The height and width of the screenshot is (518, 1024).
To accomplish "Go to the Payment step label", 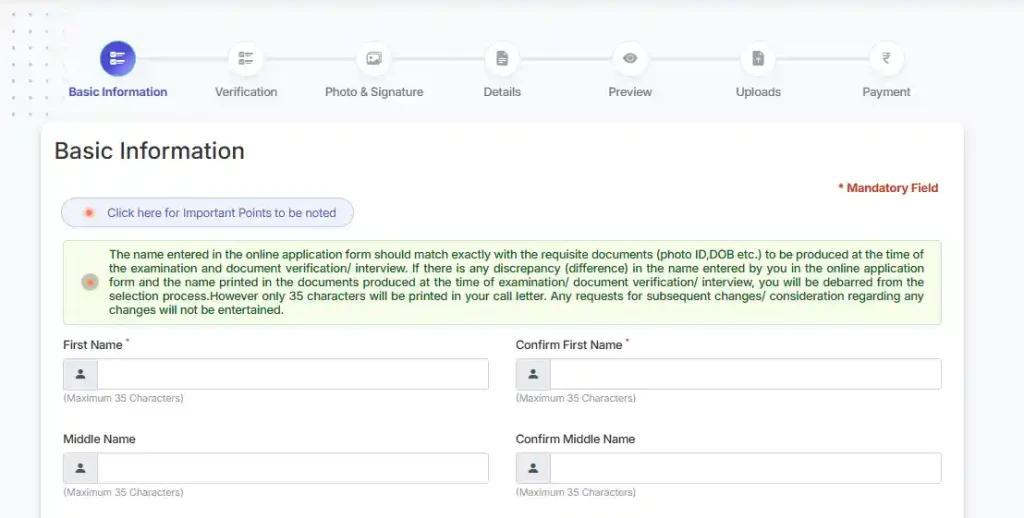I will click(x=886, y=92).
